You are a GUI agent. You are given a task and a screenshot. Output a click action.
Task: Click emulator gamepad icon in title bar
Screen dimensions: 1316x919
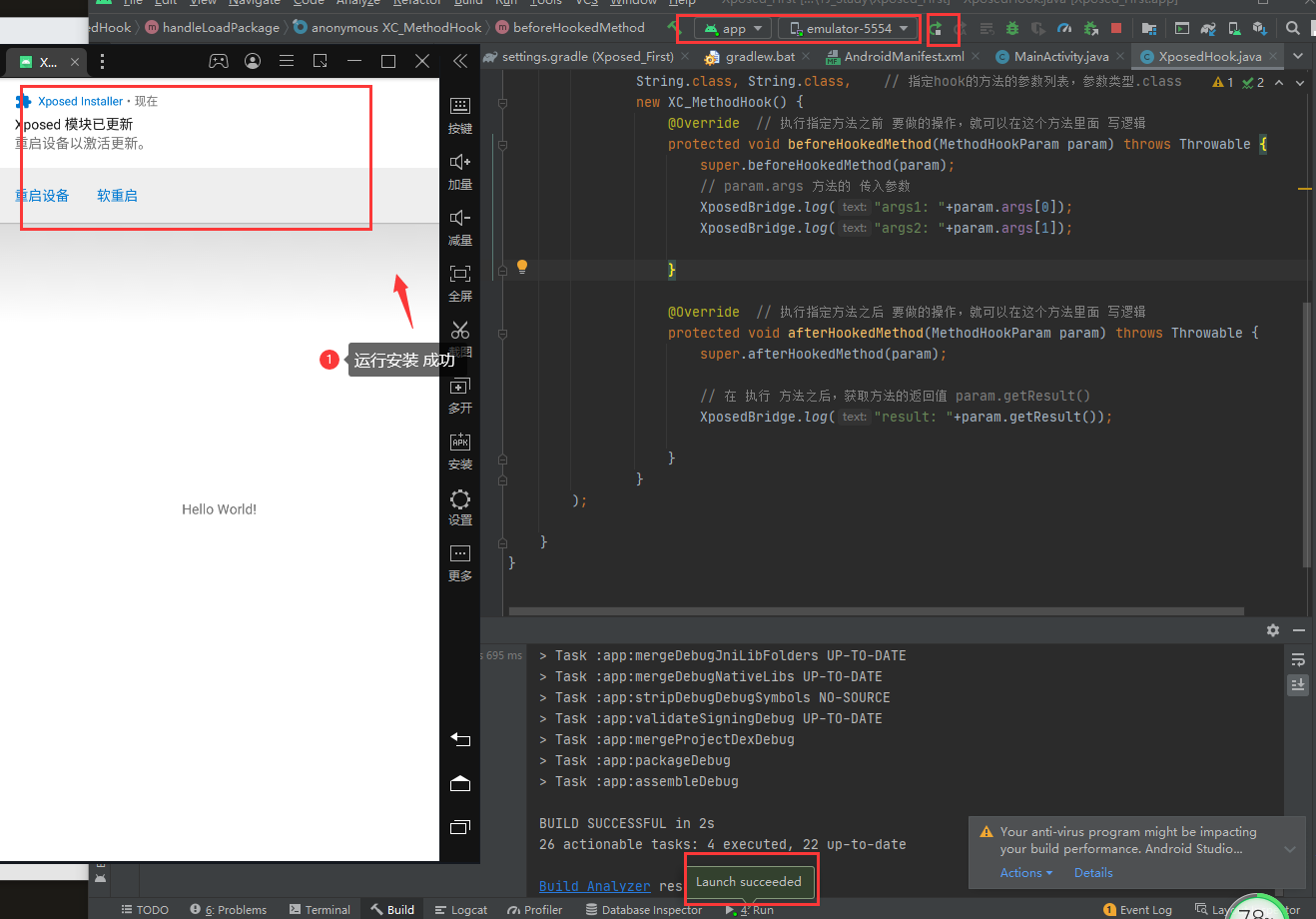218,61
